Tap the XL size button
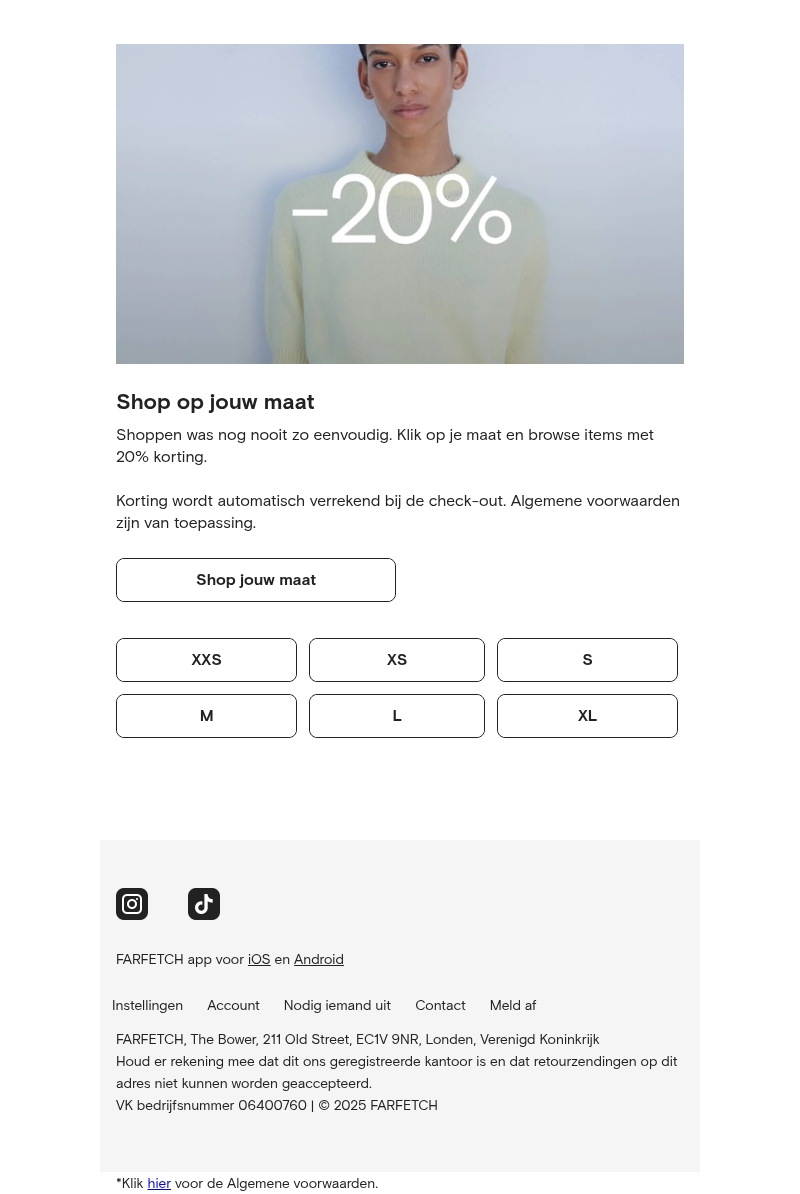The height and width of the screenshot is (1194, 800). [x=587, y=716]
